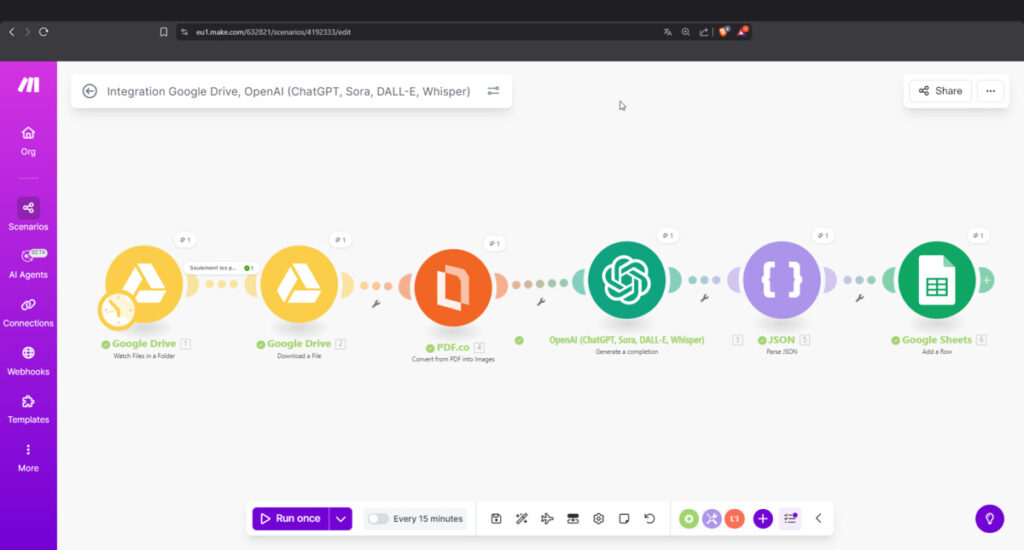Open the JSON Parse module
The image size is (1024, 550).
tap(781, 280)
